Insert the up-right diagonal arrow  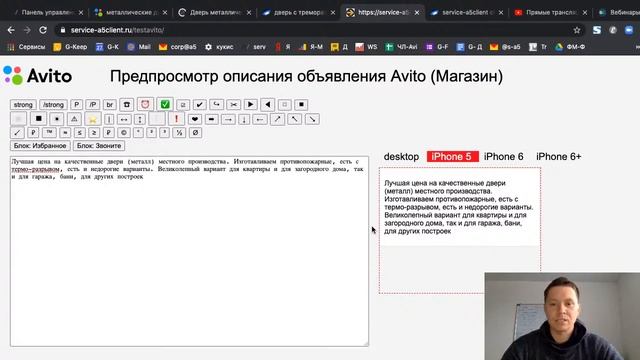[278, 119]
